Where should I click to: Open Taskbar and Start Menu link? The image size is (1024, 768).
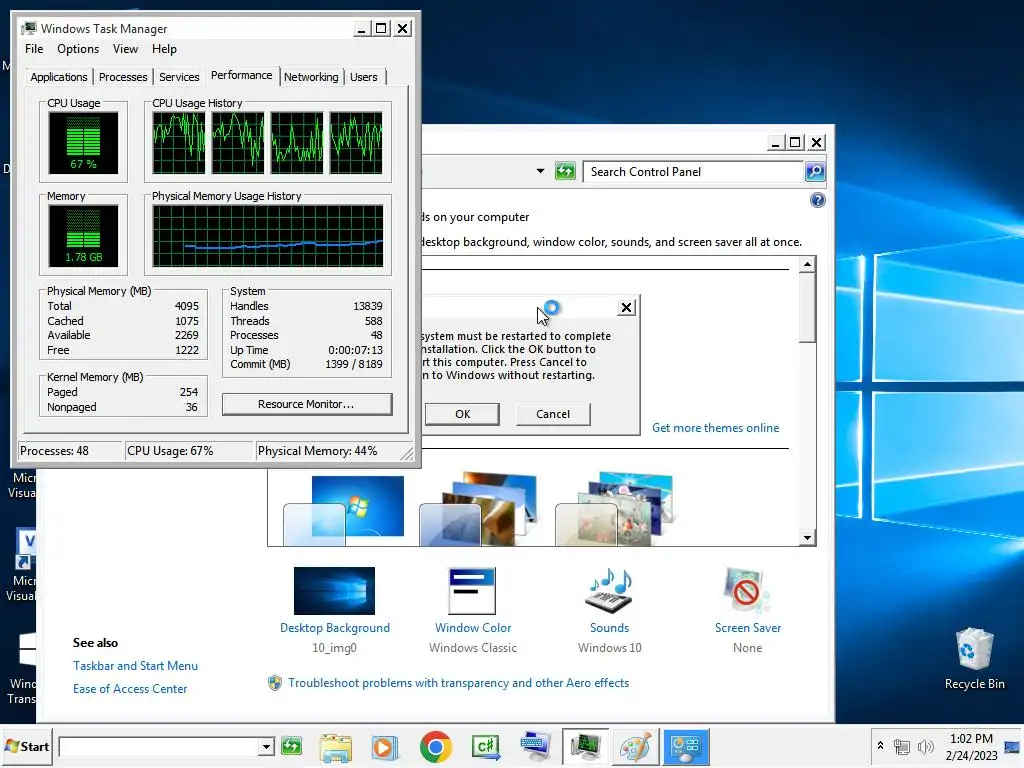135,665
